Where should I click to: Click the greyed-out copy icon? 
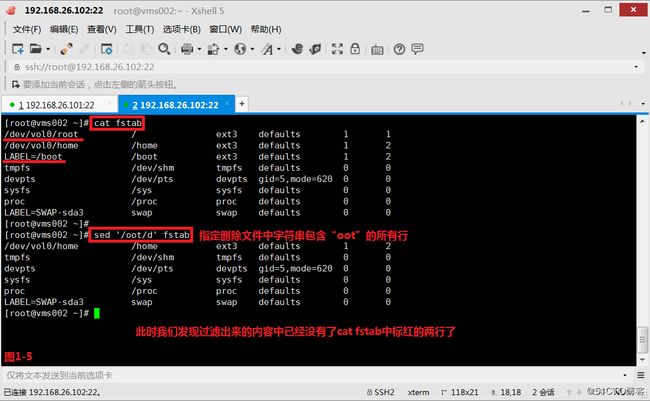click(x=129, y=49)
